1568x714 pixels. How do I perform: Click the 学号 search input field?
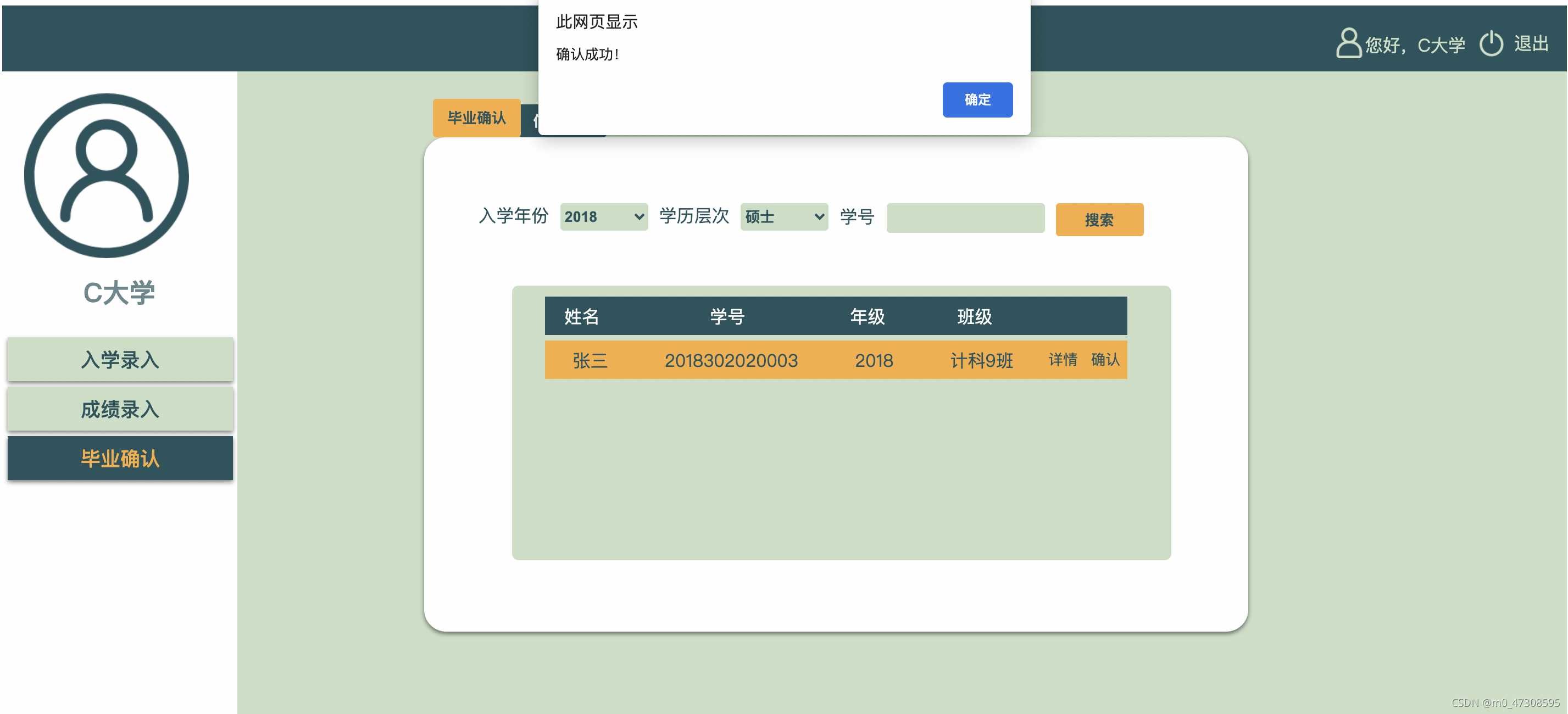[x=965, y=218]
